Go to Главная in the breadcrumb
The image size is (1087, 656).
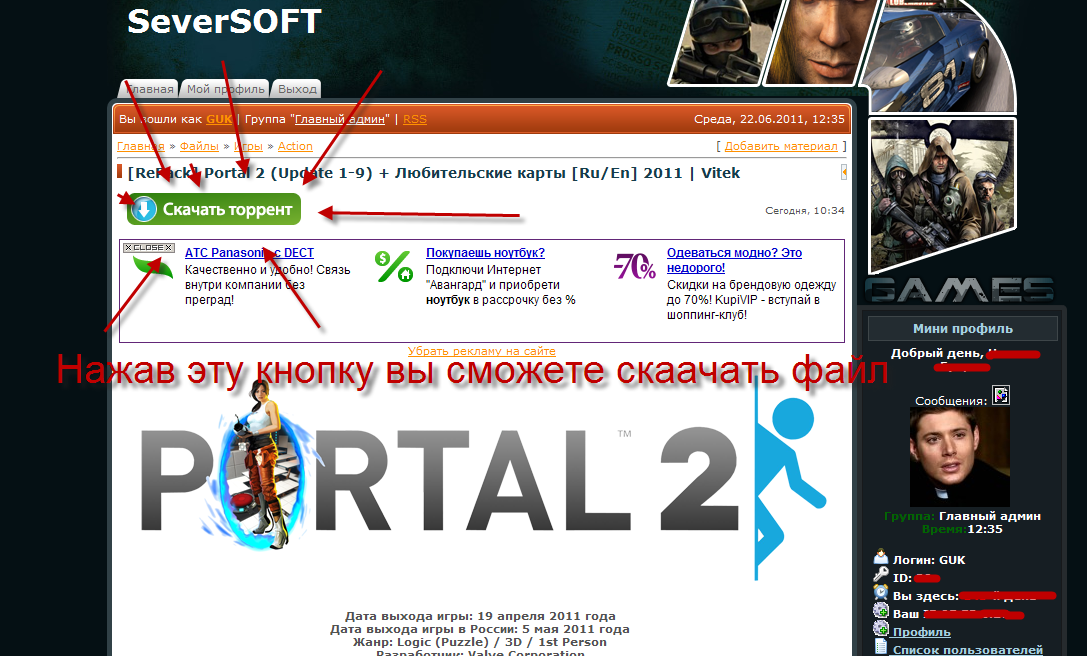pyautogui.click(x=141, y=146)
